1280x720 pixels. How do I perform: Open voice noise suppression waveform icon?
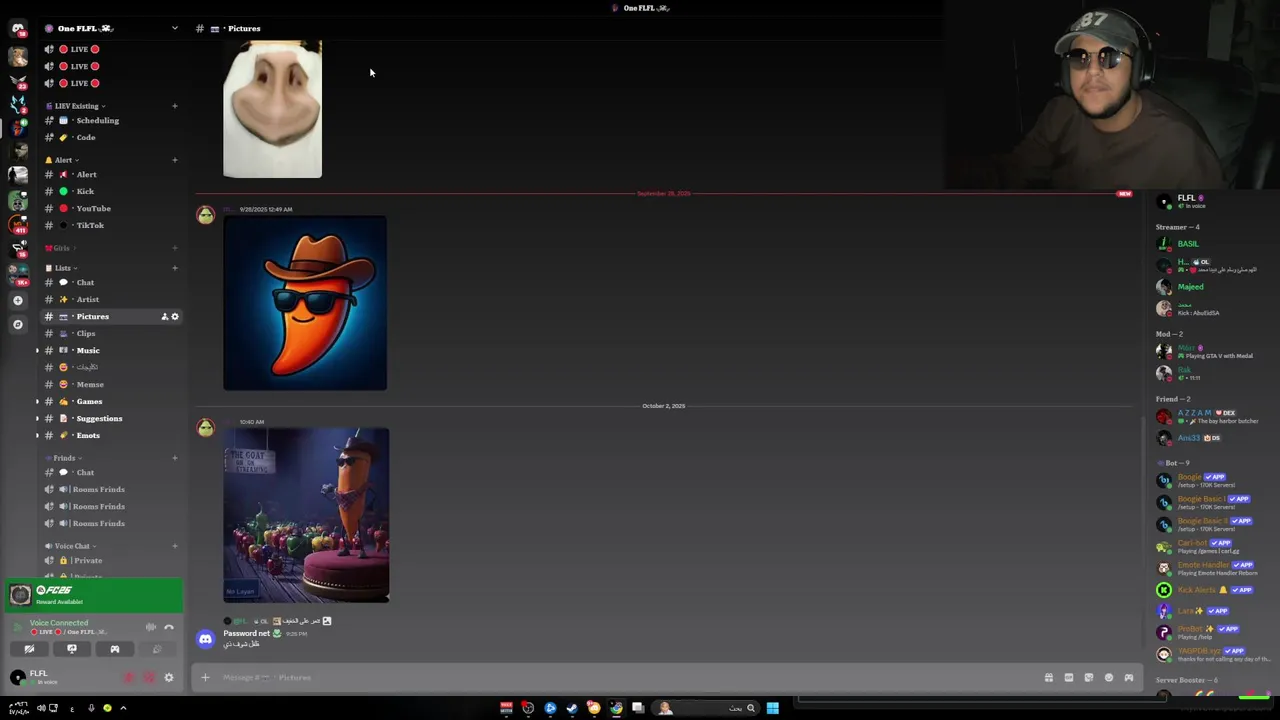150,627
